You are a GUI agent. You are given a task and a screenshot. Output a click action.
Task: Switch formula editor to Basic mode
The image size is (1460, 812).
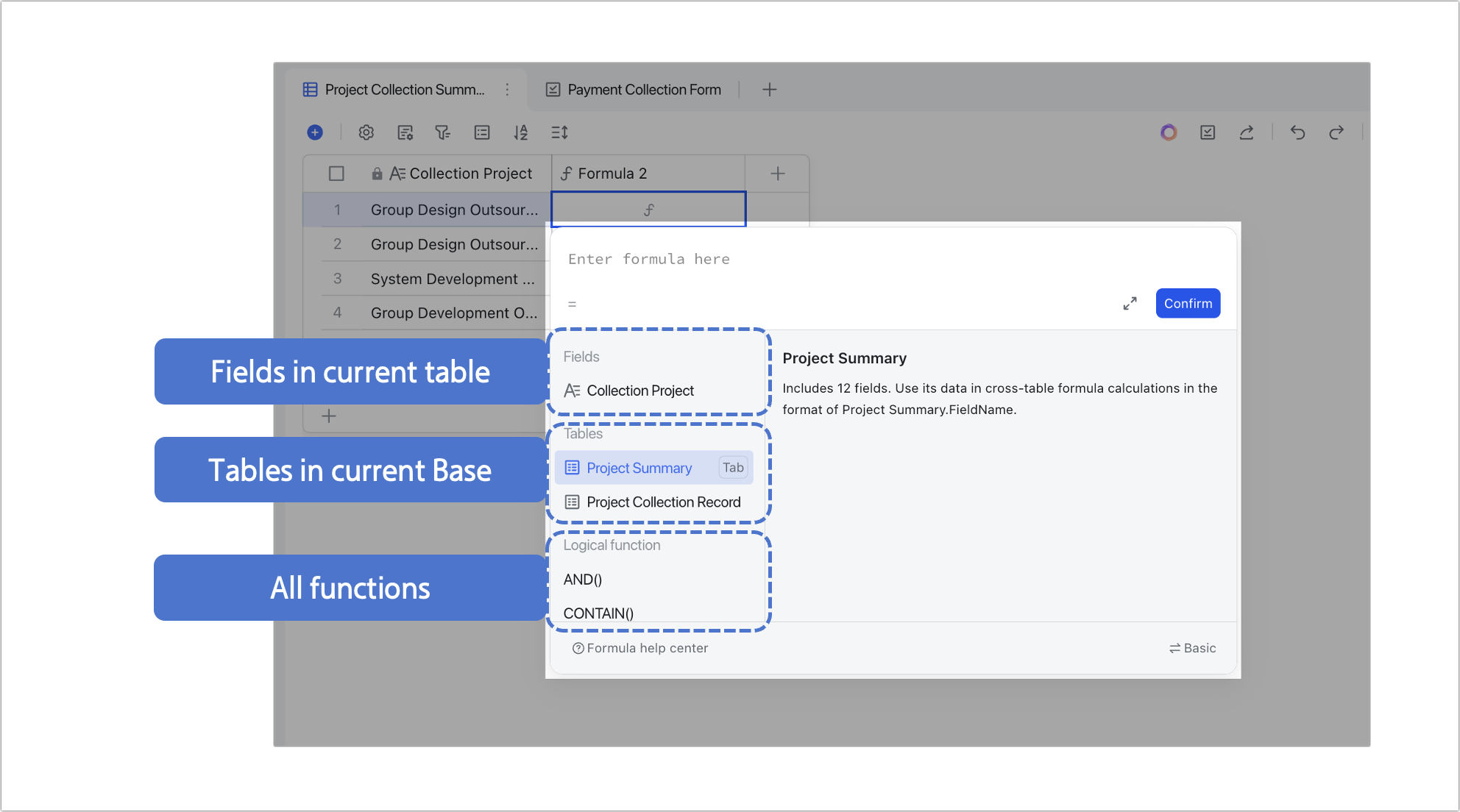(x=1192, y=648)
